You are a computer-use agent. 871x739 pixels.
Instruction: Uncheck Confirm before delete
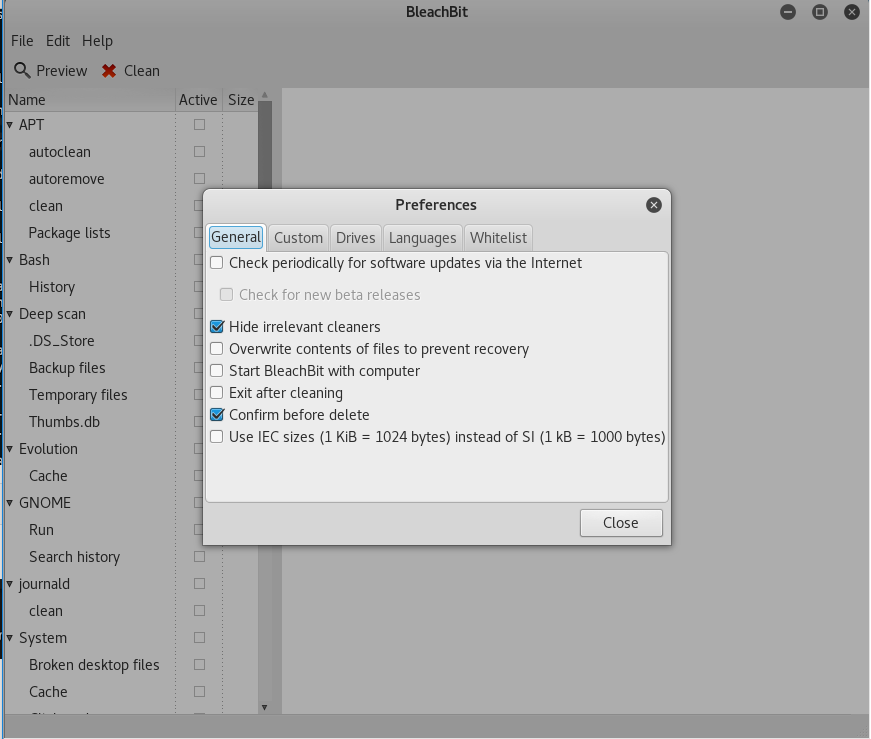(217, 415)
